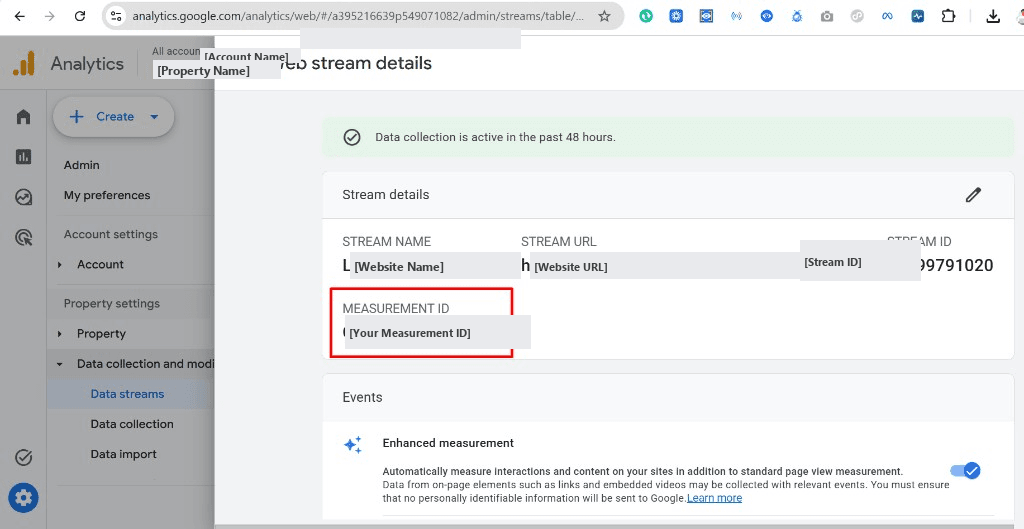Image resolution: width=1024 pixels, height=529 pixels.
Task: Click the MEASUREMENT ID label
Action: (396, 308)
